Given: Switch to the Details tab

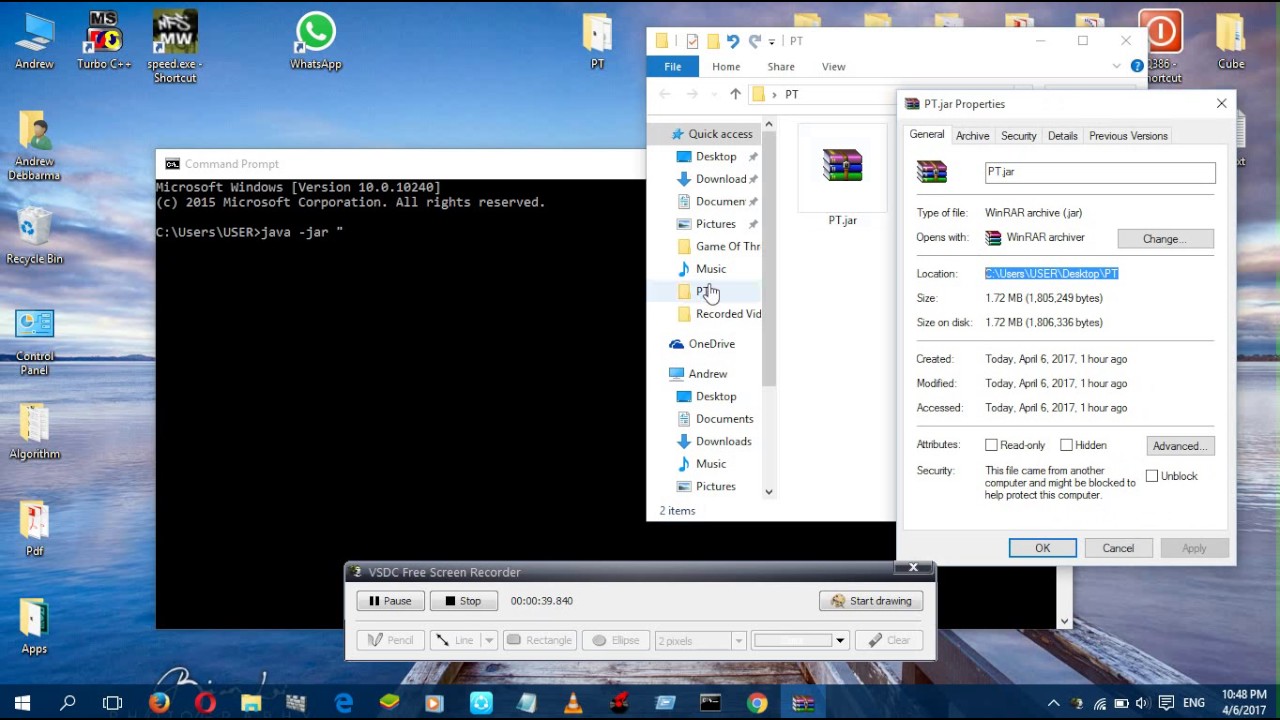Looking at the screenshot, I should [1062, 136].
